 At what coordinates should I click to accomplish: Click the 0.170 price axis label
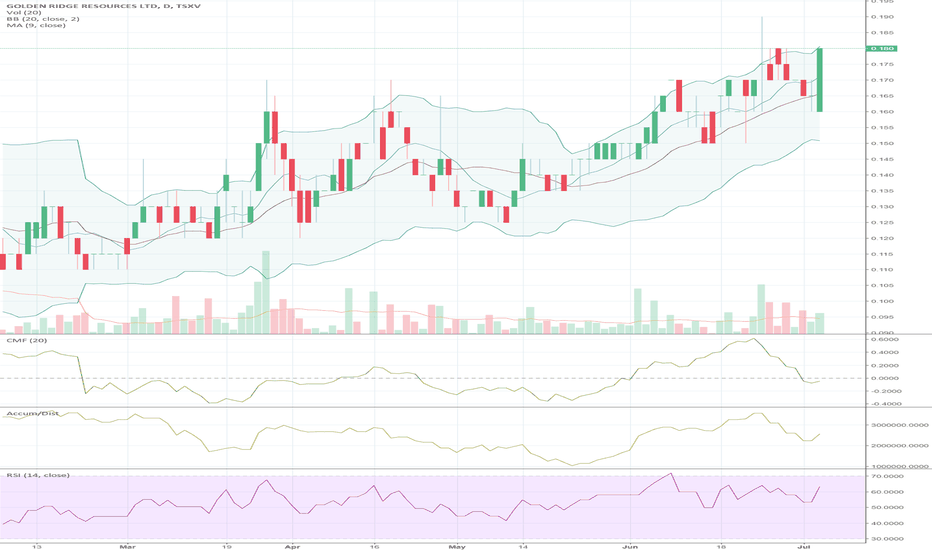point(882,80)
